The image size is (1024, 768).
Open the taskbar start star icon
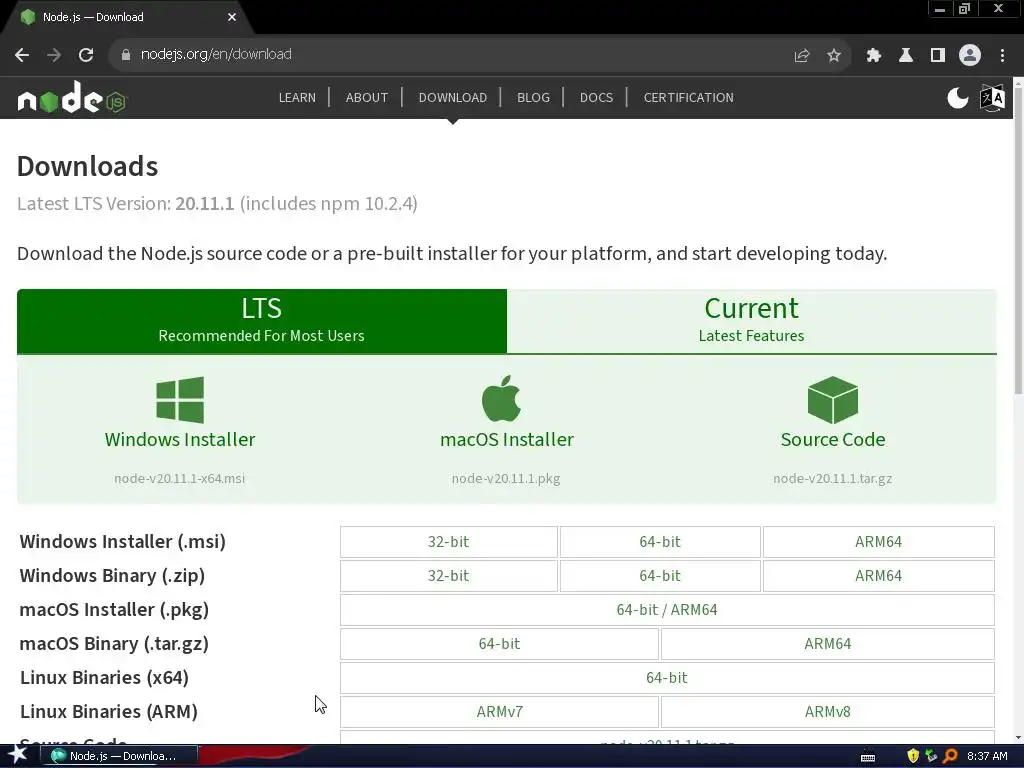pyautogui.click(x=18, y=755)
